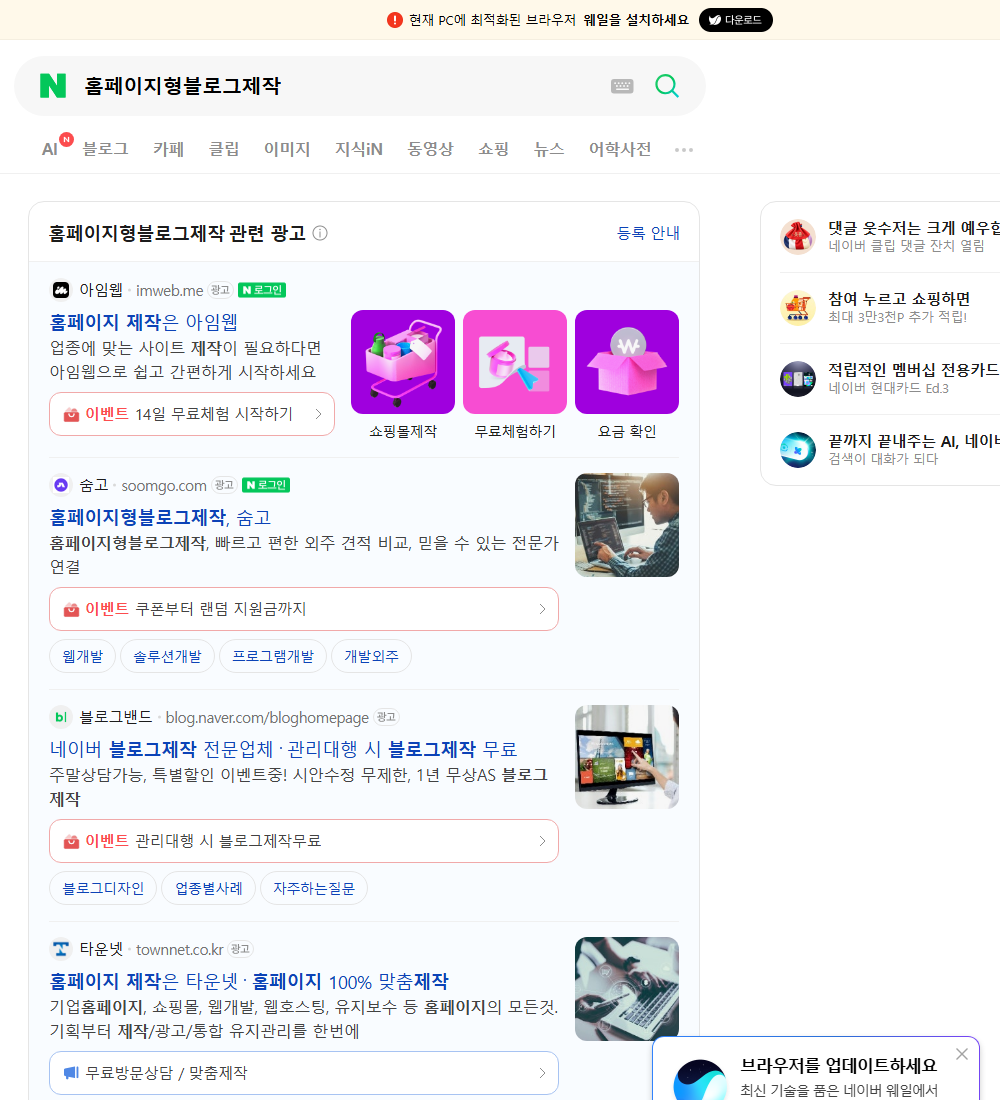Click the 다운로드 button for Whale browser
The width and height of the screenshot is (1000, 1100).
pos(735,20)
